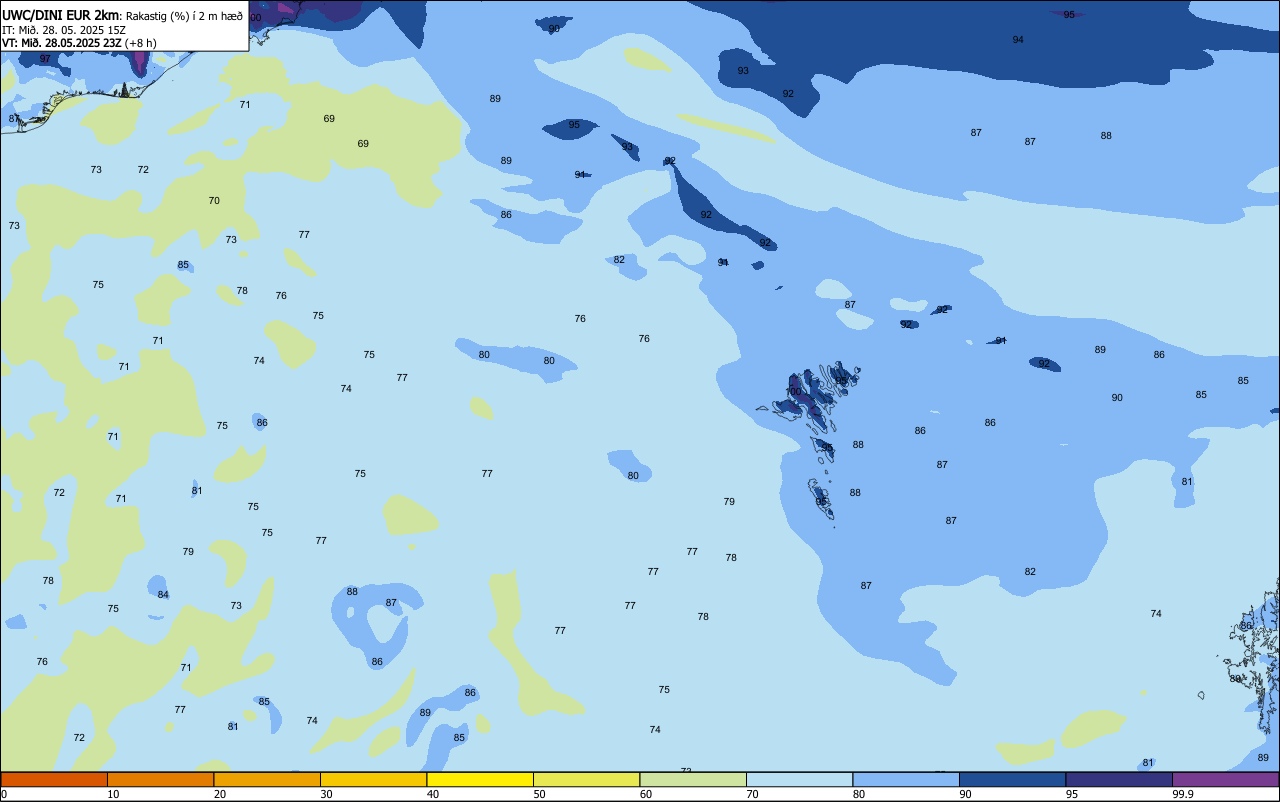Click the legend tick label '30'

coord(326,794)
